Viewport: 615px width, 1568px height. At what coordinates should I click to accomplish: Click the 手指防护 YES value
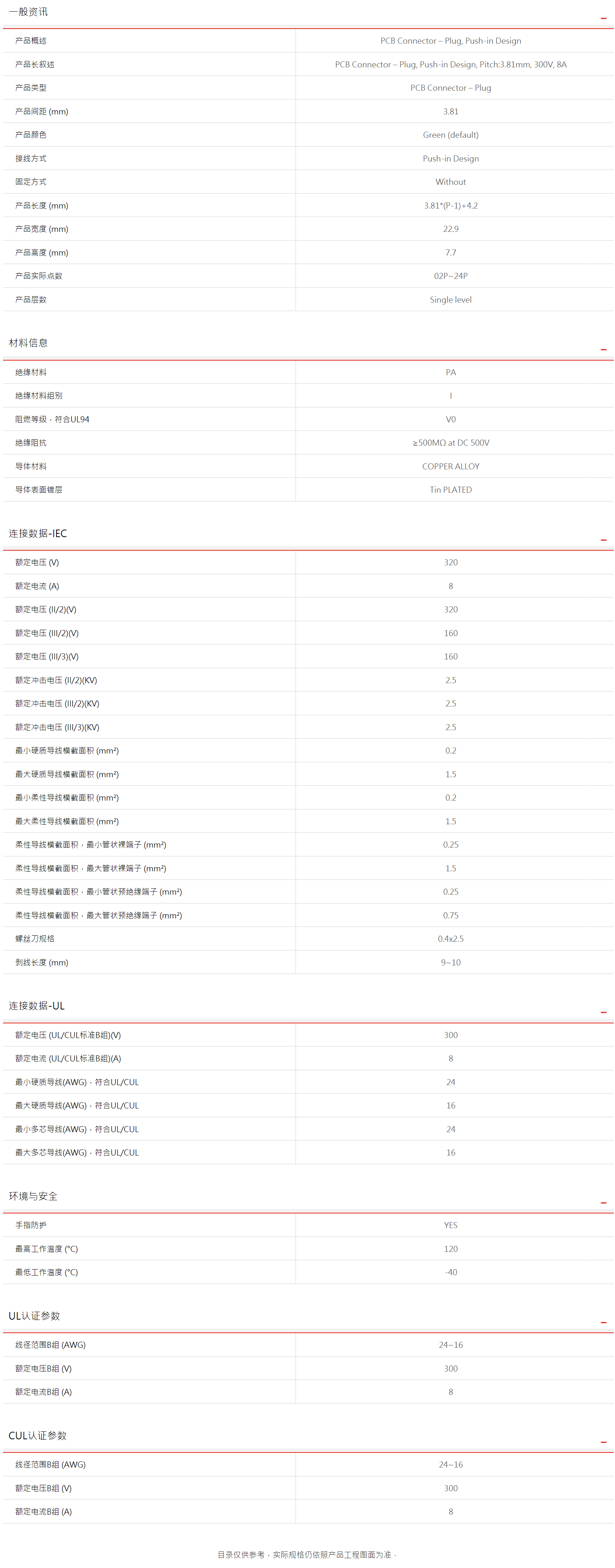pos(450,1225)
